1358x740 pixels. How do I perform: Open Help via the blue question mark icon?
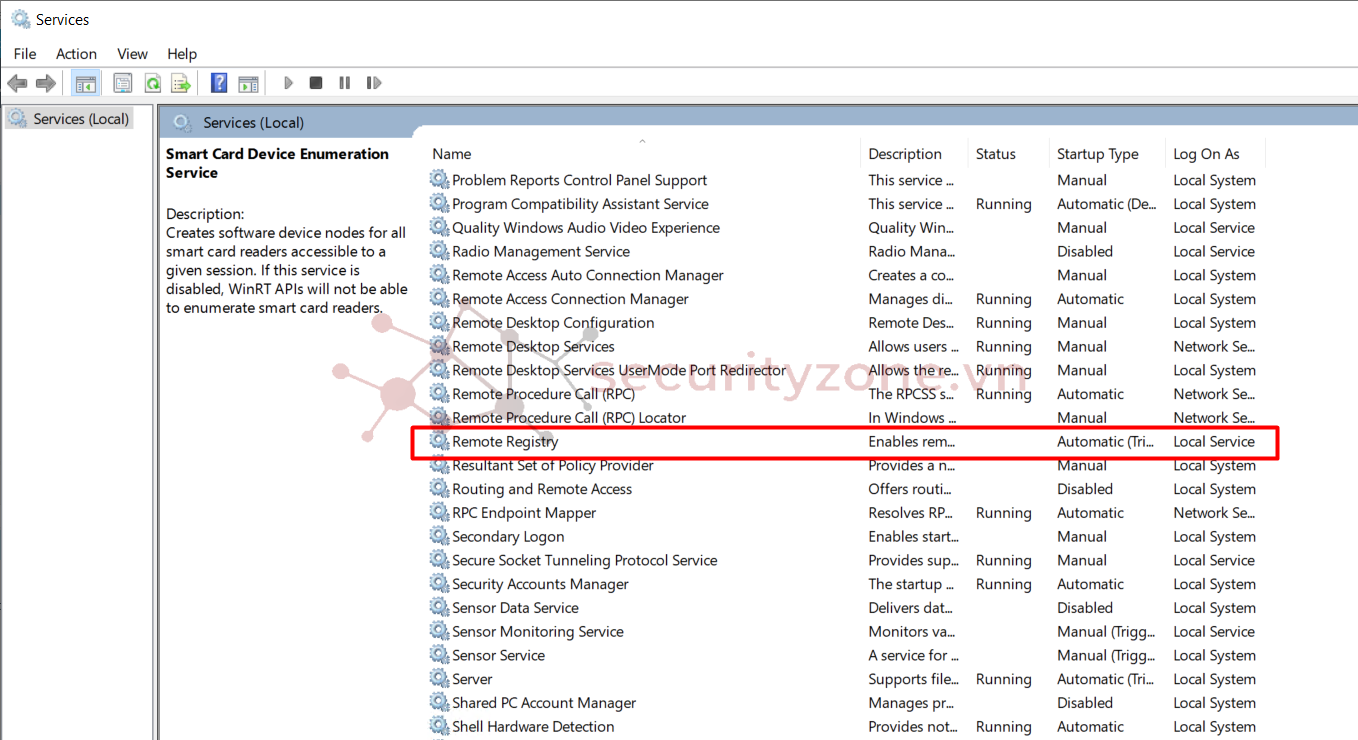coord(219,83)
